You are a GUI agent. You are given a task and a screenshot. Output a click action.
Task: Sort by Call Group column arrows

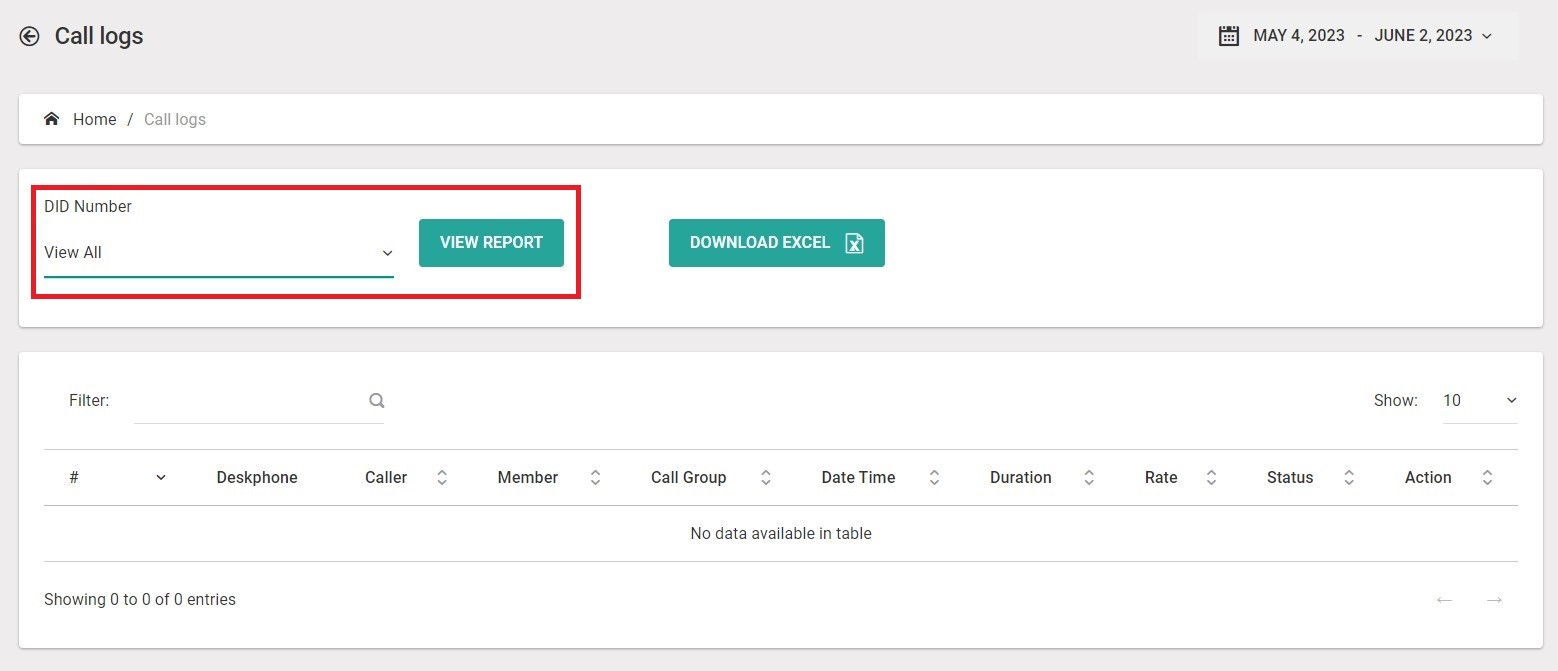point(766,477)
